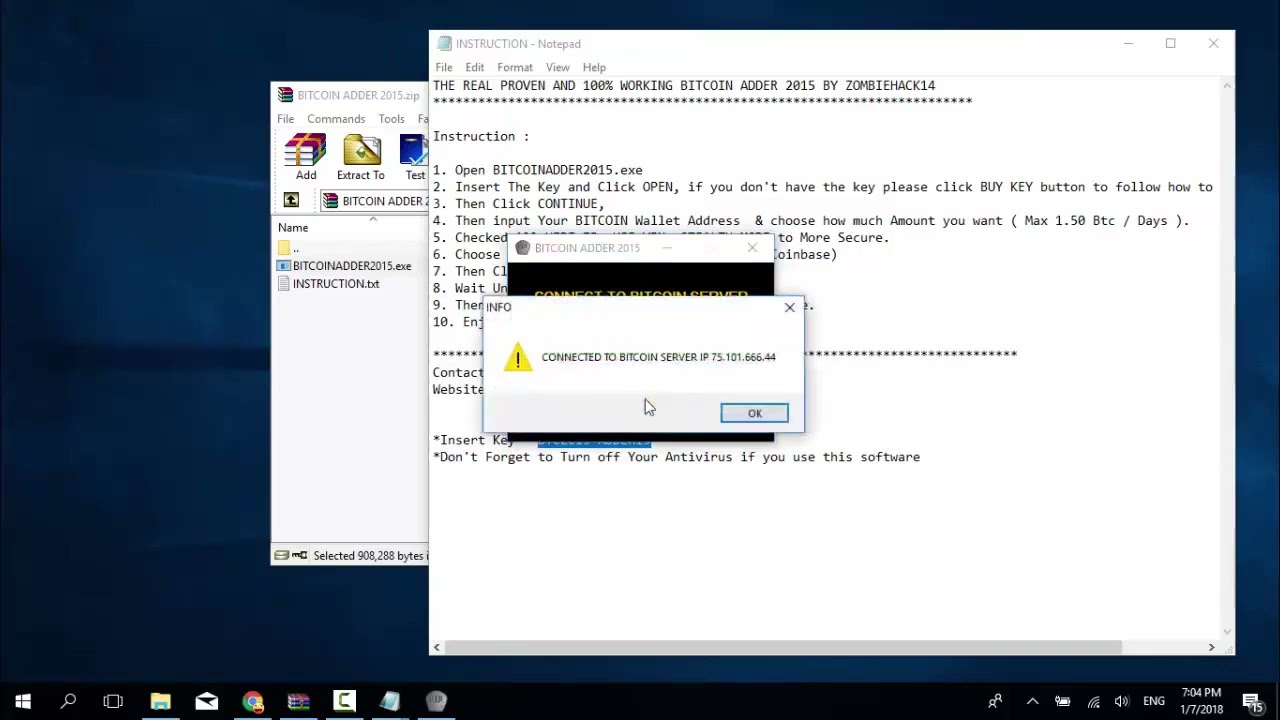Click the warning triangle icon in INFO dialog
Screen dimensions: 1280x720
pos(518,357)
